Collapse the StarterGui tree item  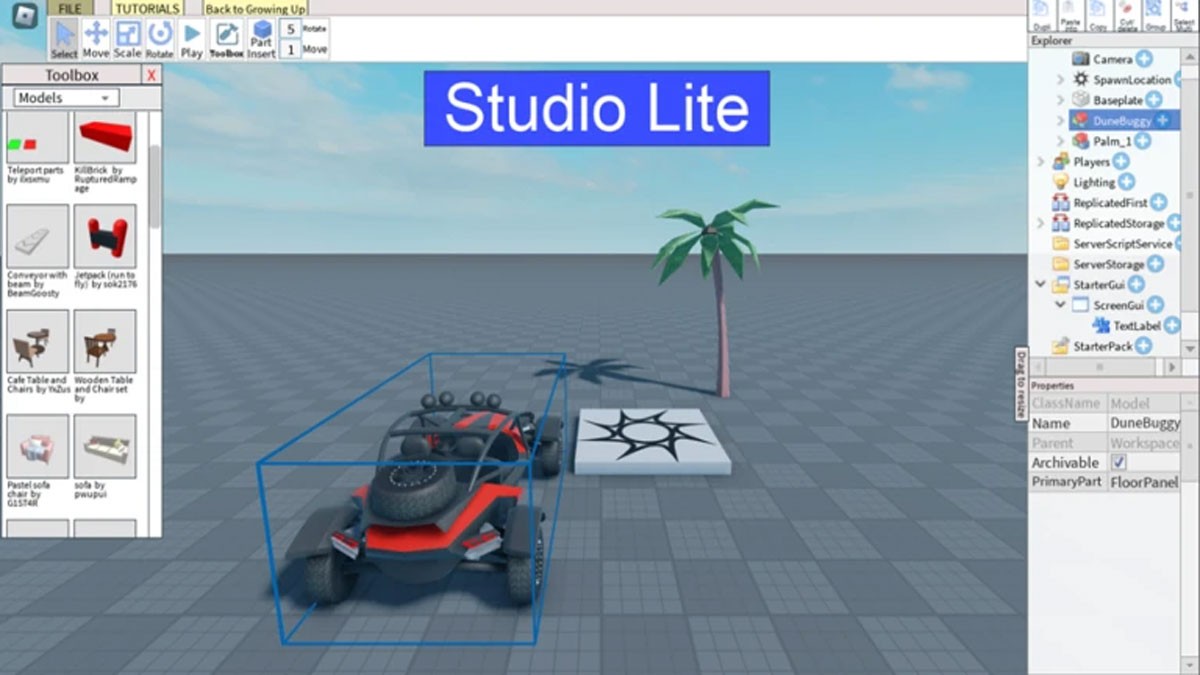1040,284
